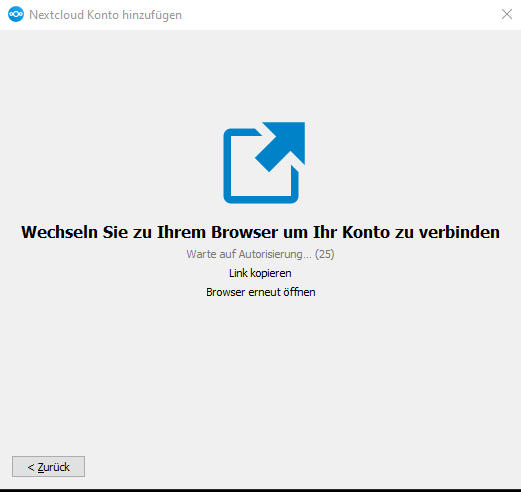Viewport: 521px width, 492px height.
Task: Click the word 'verbinden' ending the heading
Action: pyautogui.click(x=459, y=232)
